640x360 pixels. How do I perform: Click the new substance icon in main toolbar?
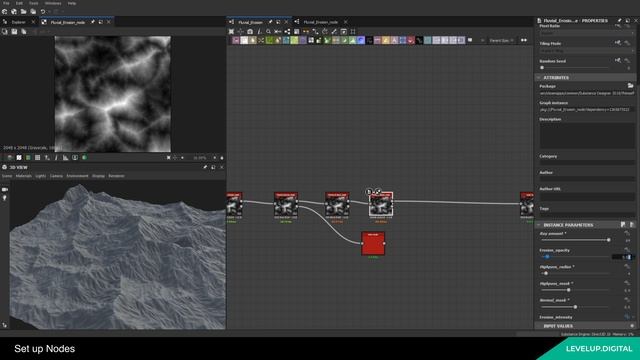(4, 12)
